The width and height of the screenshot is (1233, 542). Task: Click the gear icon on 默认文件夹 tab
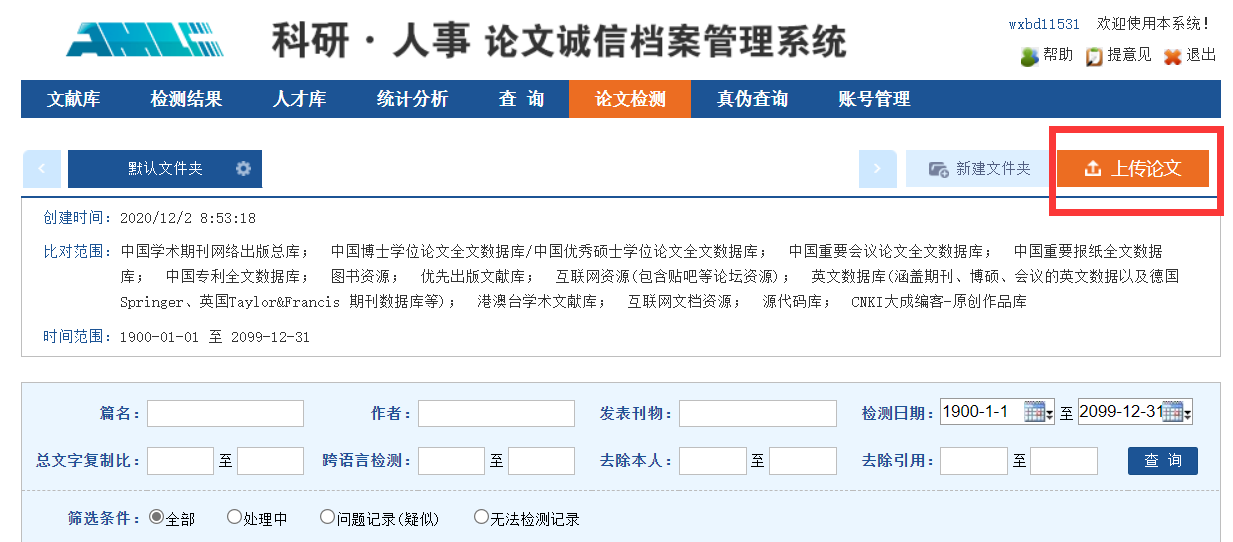243,169
